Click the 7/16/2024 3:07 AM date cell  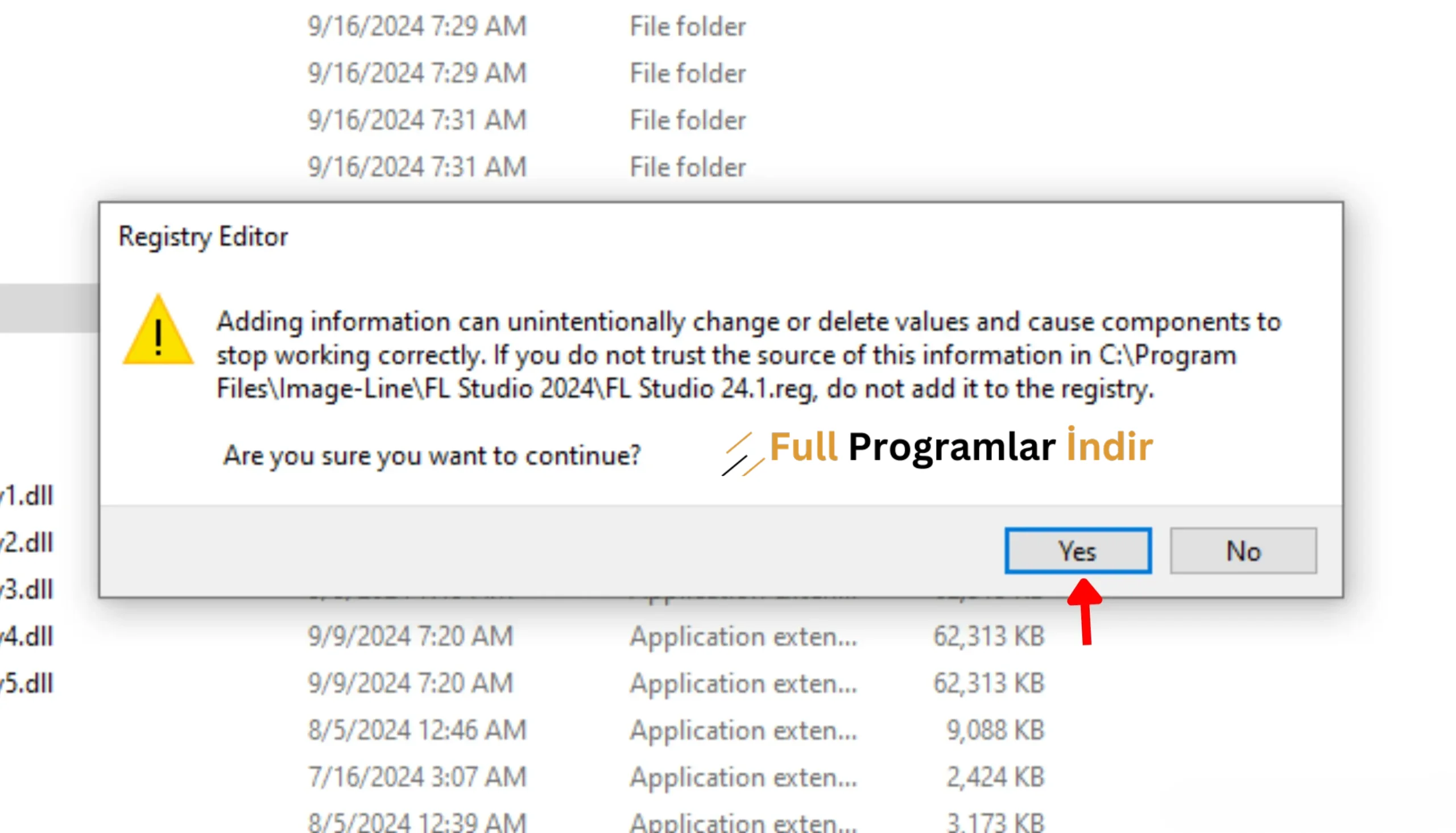(x=417, y=777)
